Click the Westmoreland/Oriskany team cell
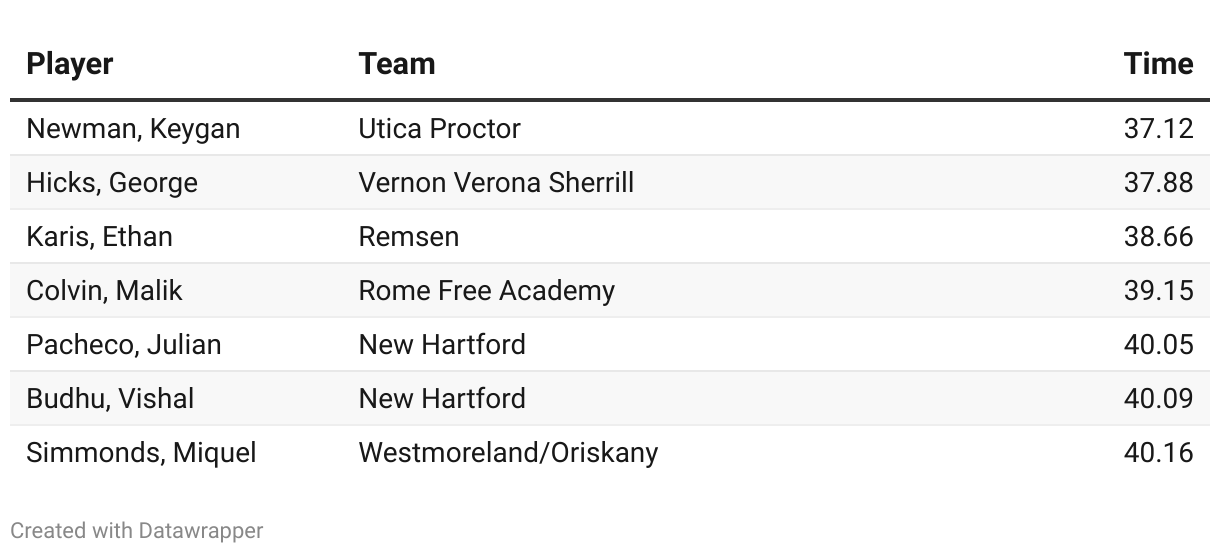The height and width of the screenshot is (554, 1220). coord(508,453)
